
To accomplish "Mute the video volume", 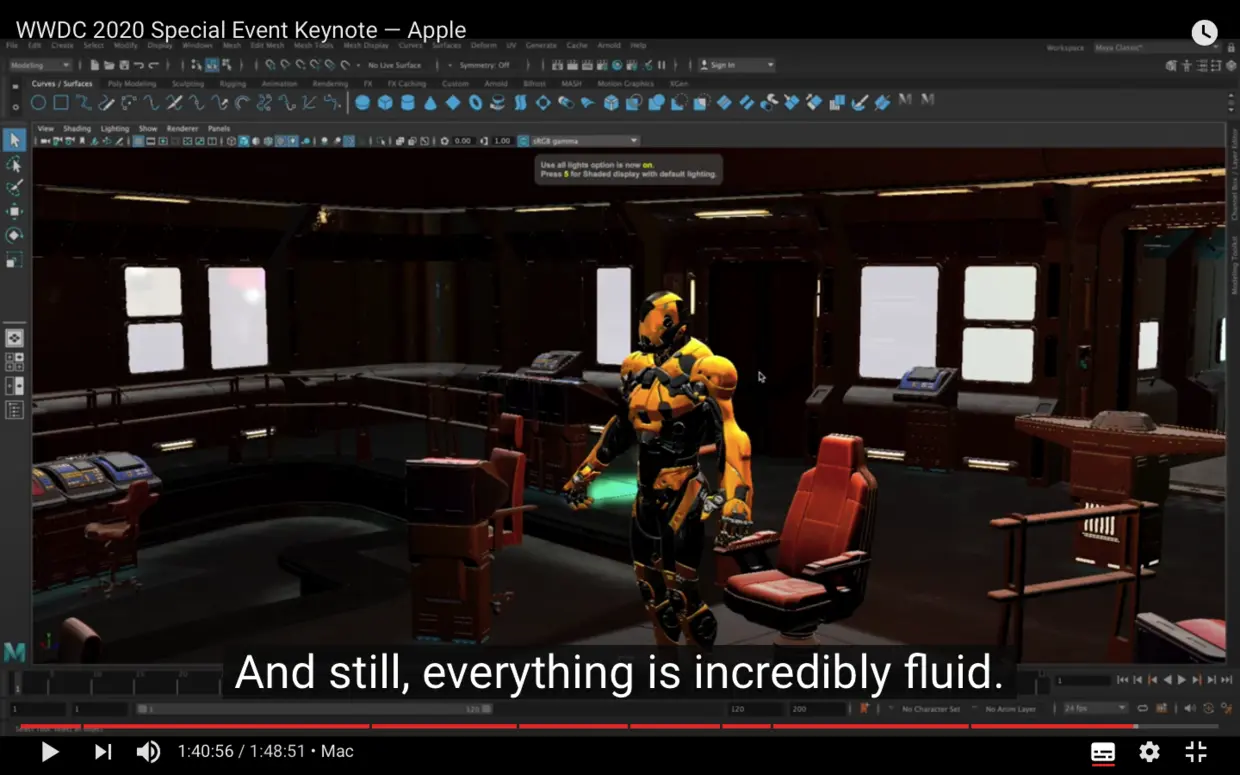I will pyautogui.click(x=148, y=752).
